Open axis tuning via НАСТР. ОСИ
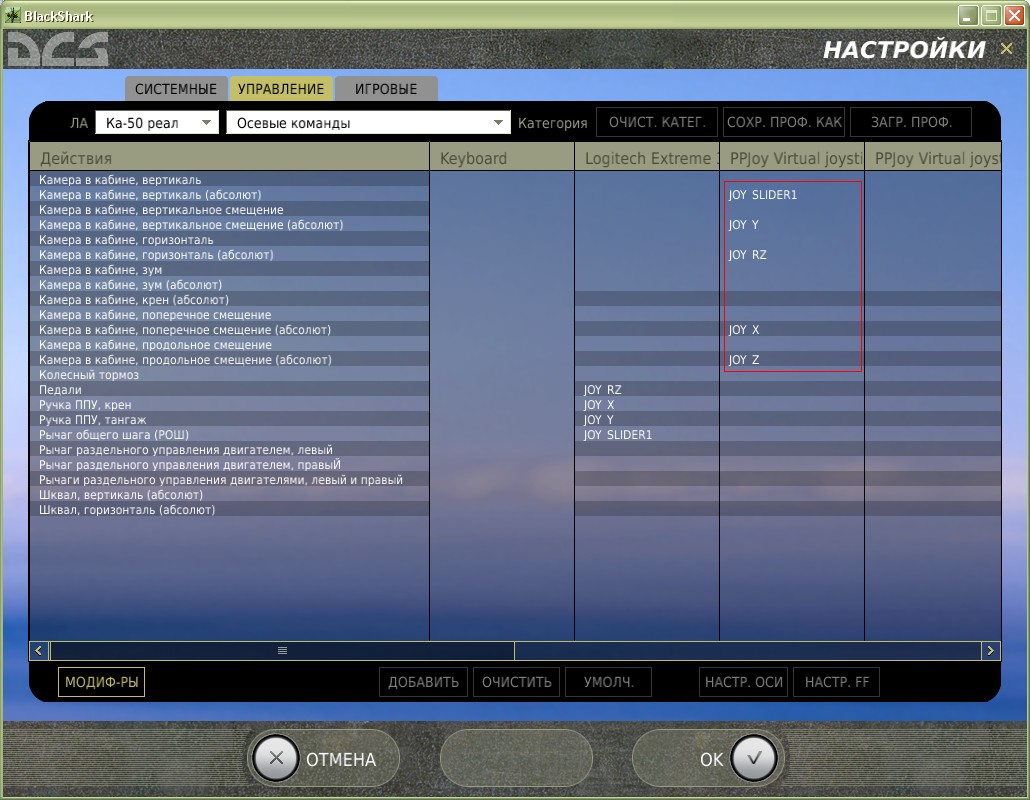This screenshot has width=1030, height=800. (744, 682)
